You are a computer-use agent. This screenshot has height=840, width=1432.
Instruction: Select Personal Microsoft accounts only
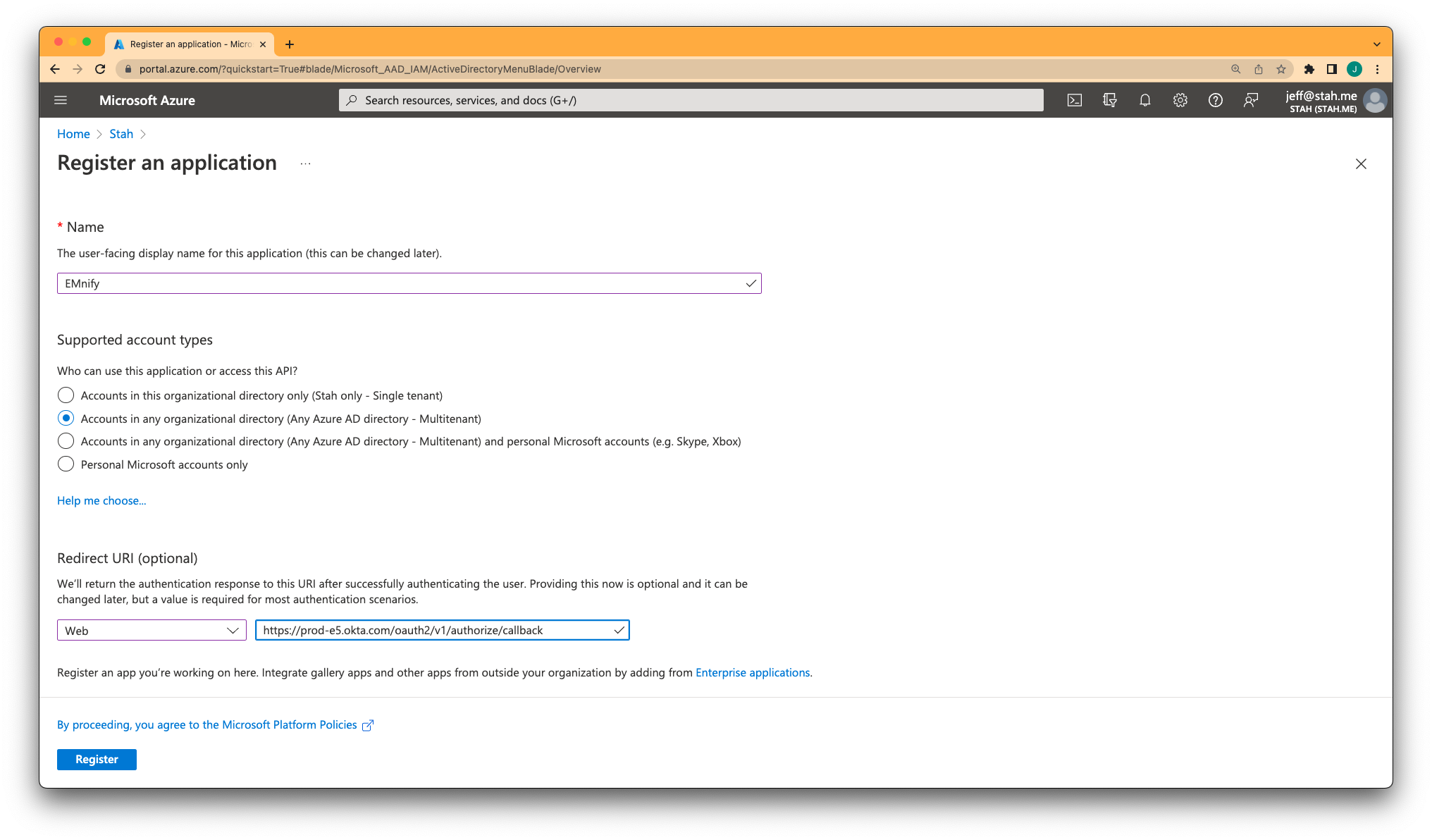click(x=66, y=464)
